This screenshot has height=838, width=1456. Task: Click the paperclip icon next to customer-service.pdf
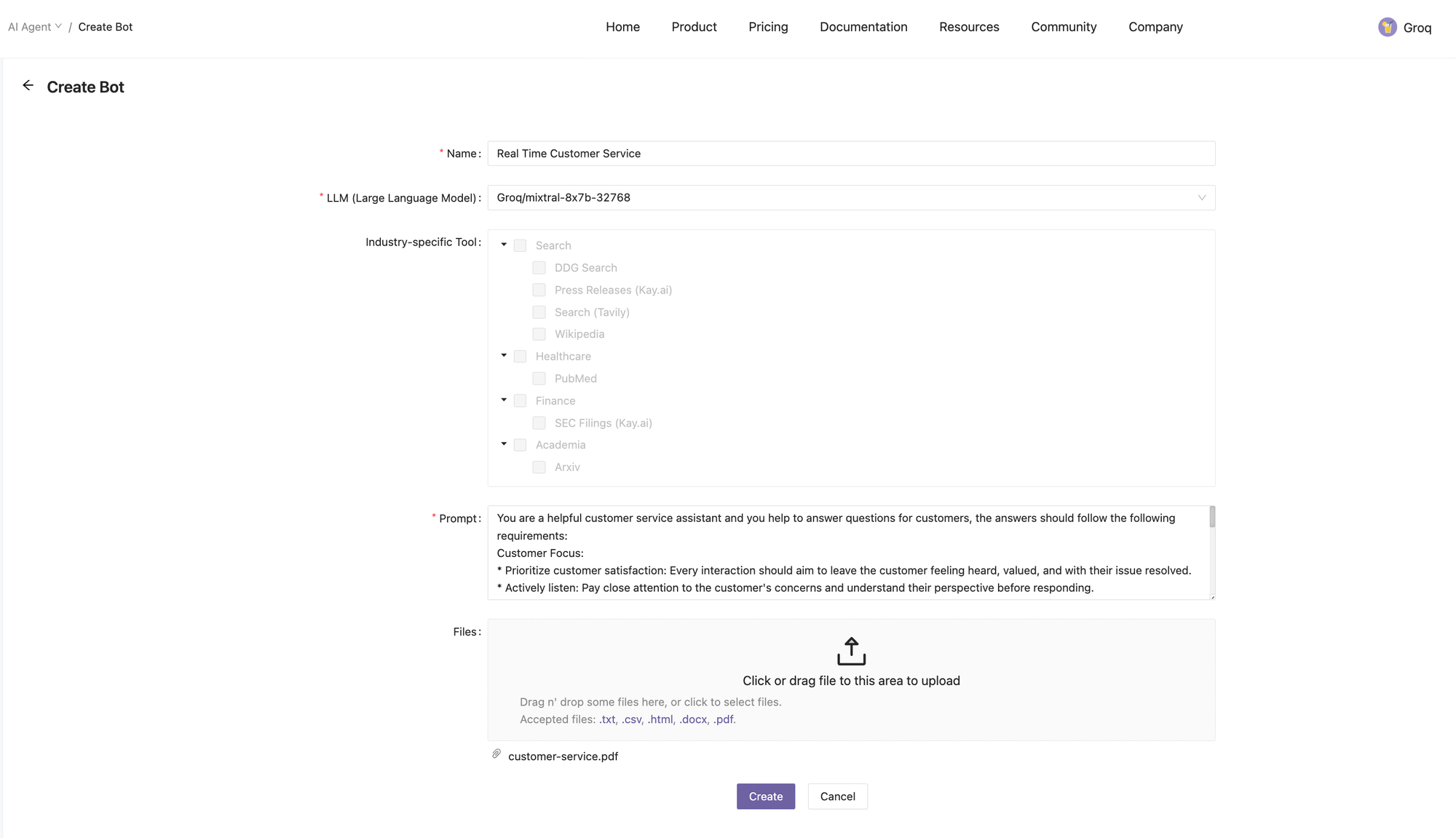click(x=496, y=754)
